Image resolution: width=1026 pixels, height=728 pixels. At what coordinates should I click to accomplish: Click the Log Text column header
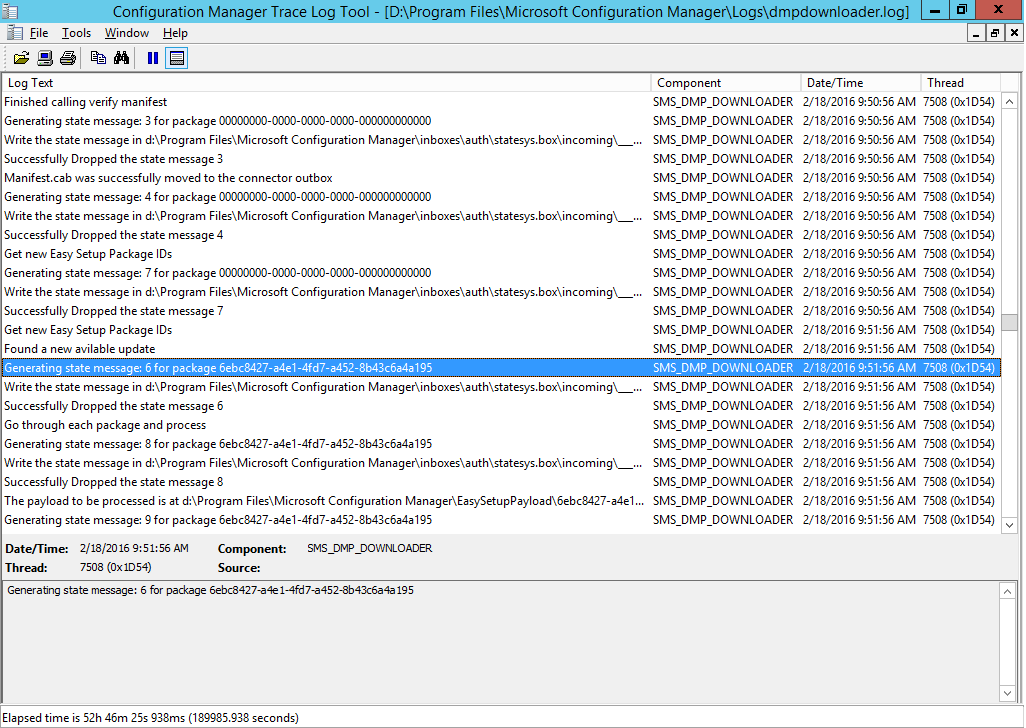pos(327,83)
